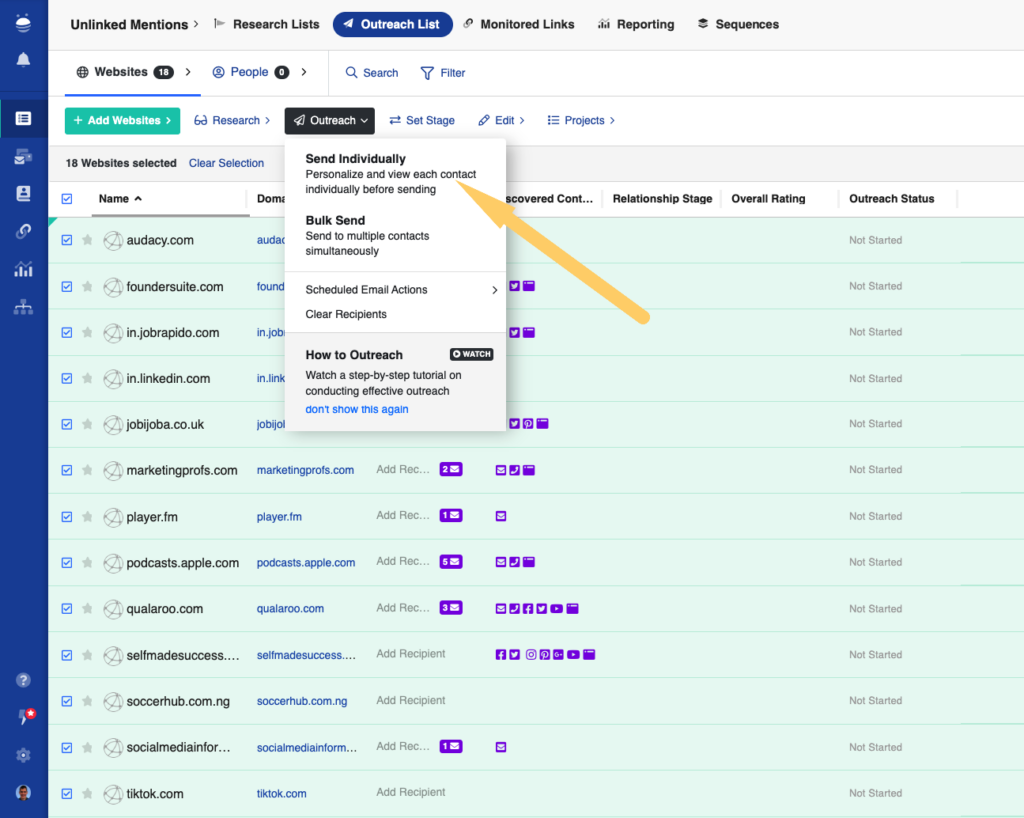Screen dimensions: 1024x818
Task: Uncheck the tiktok.com row checkbox
Action: [67, 794]
